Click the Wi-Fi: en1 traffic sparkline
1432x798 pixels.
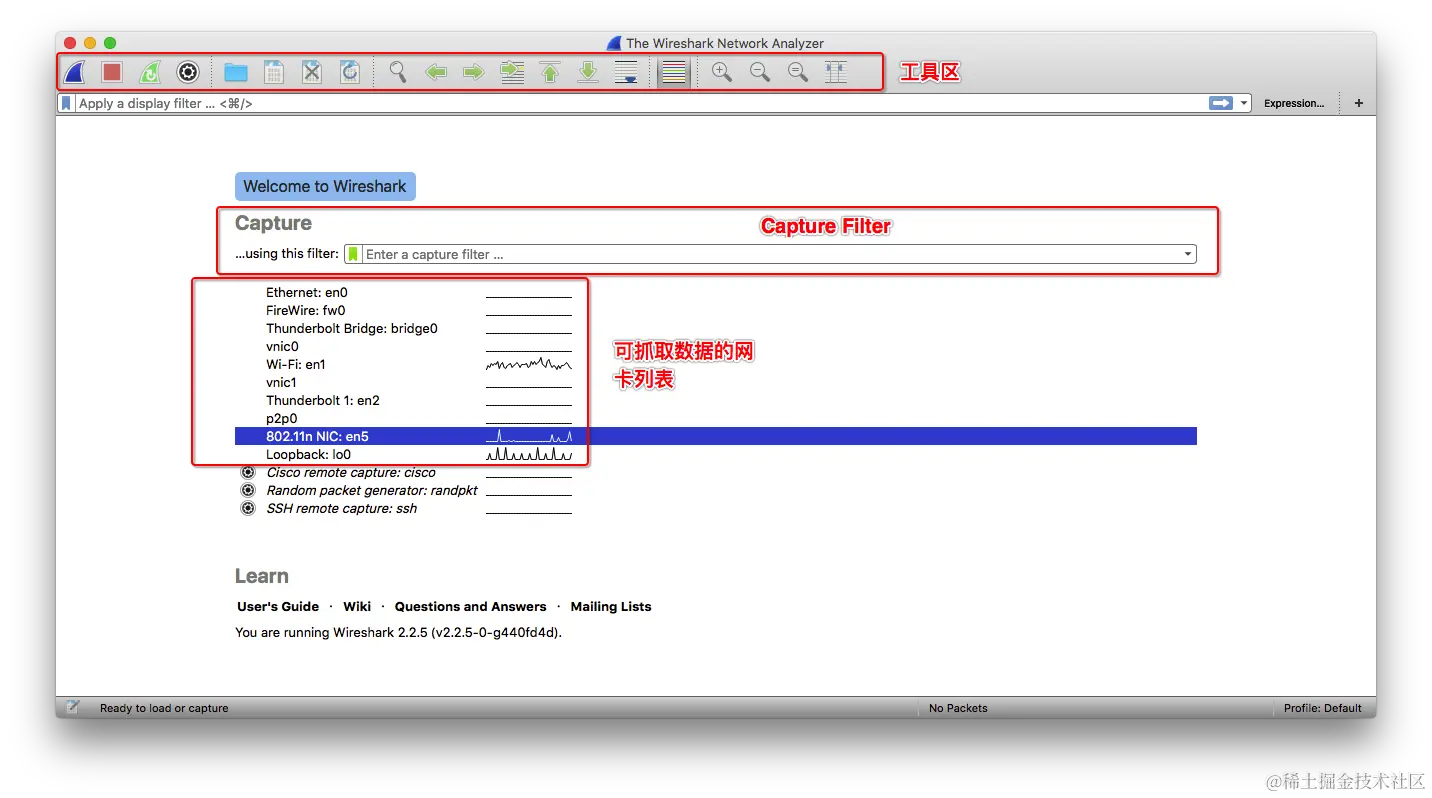coord(529,364)
